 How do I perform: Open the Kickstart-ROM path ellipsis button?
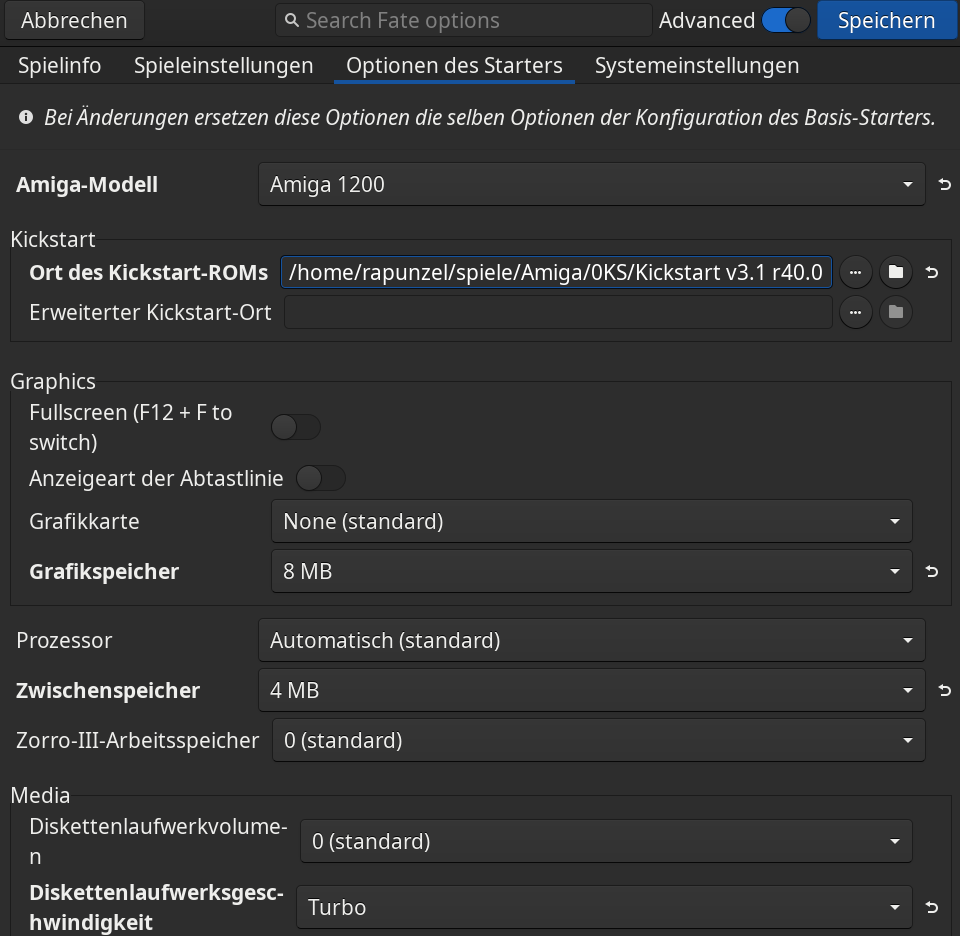pos(855,272)
